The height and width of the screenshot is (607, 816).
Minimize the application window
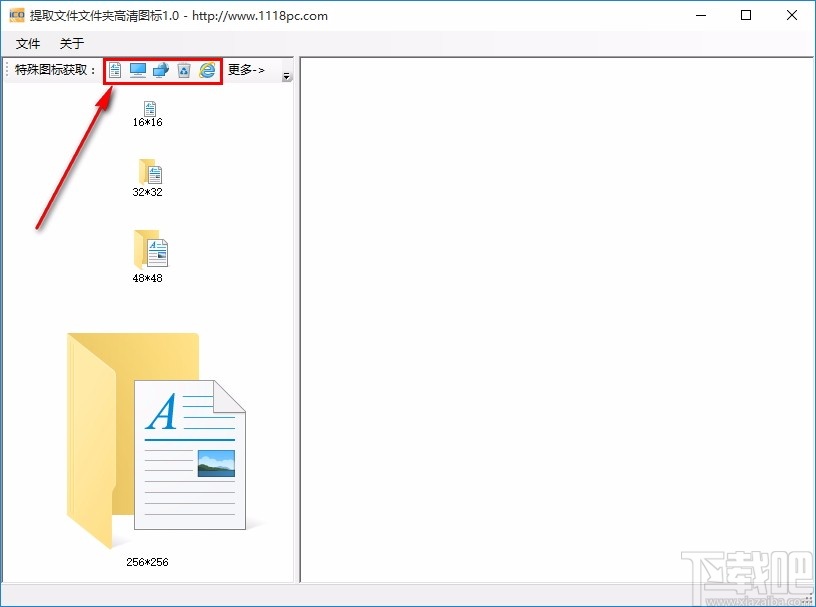[x=701, y=16]
